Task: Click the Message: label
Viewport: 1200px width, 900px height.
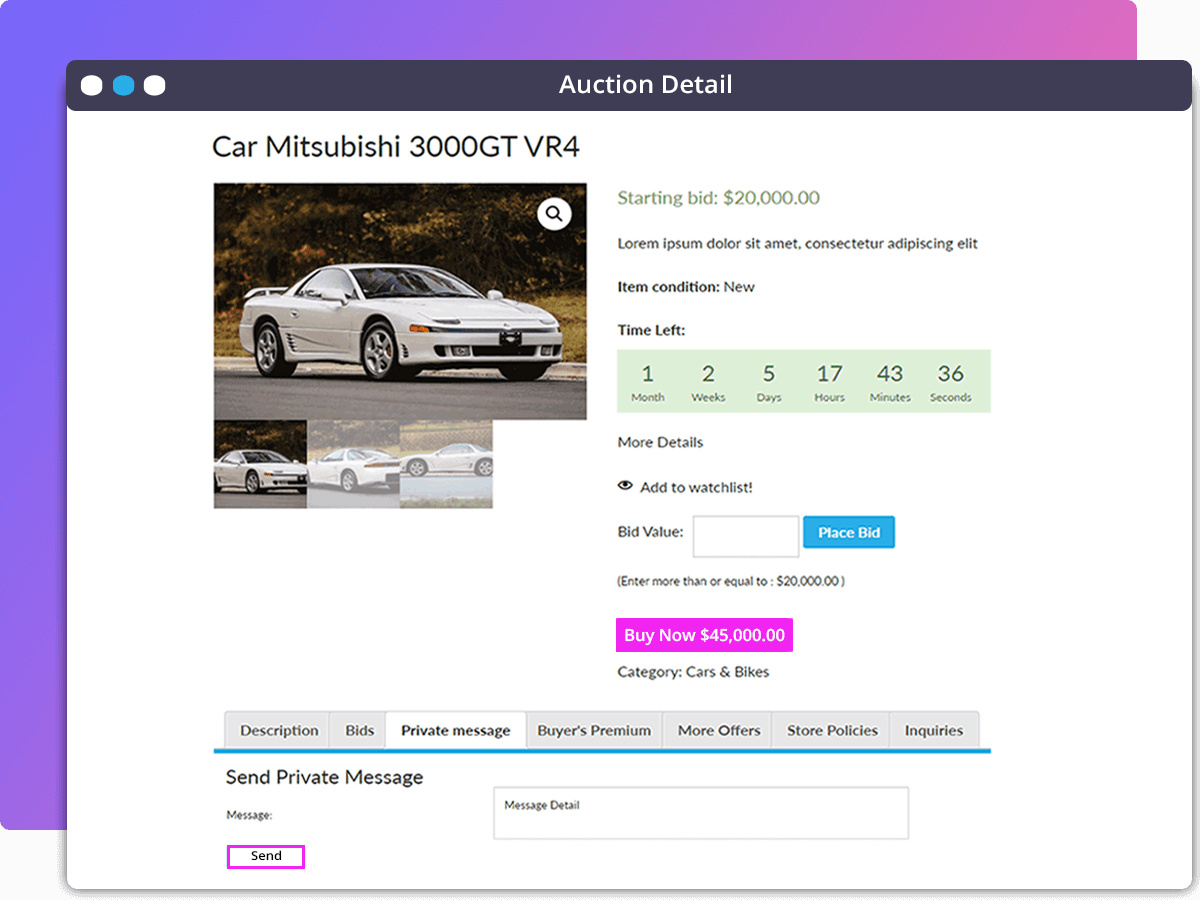Action: [249, 815]
